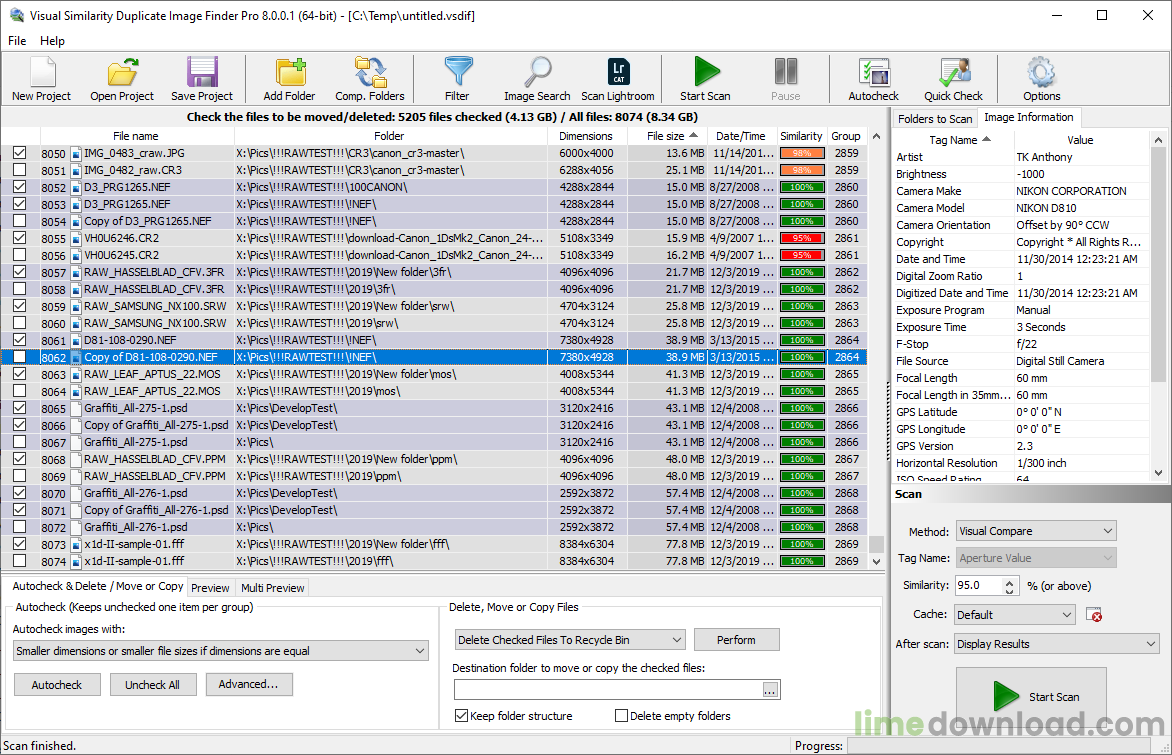The image size is (1172, 755).
Task: Check the checkbox for row 8054
Action: point(19,221)
